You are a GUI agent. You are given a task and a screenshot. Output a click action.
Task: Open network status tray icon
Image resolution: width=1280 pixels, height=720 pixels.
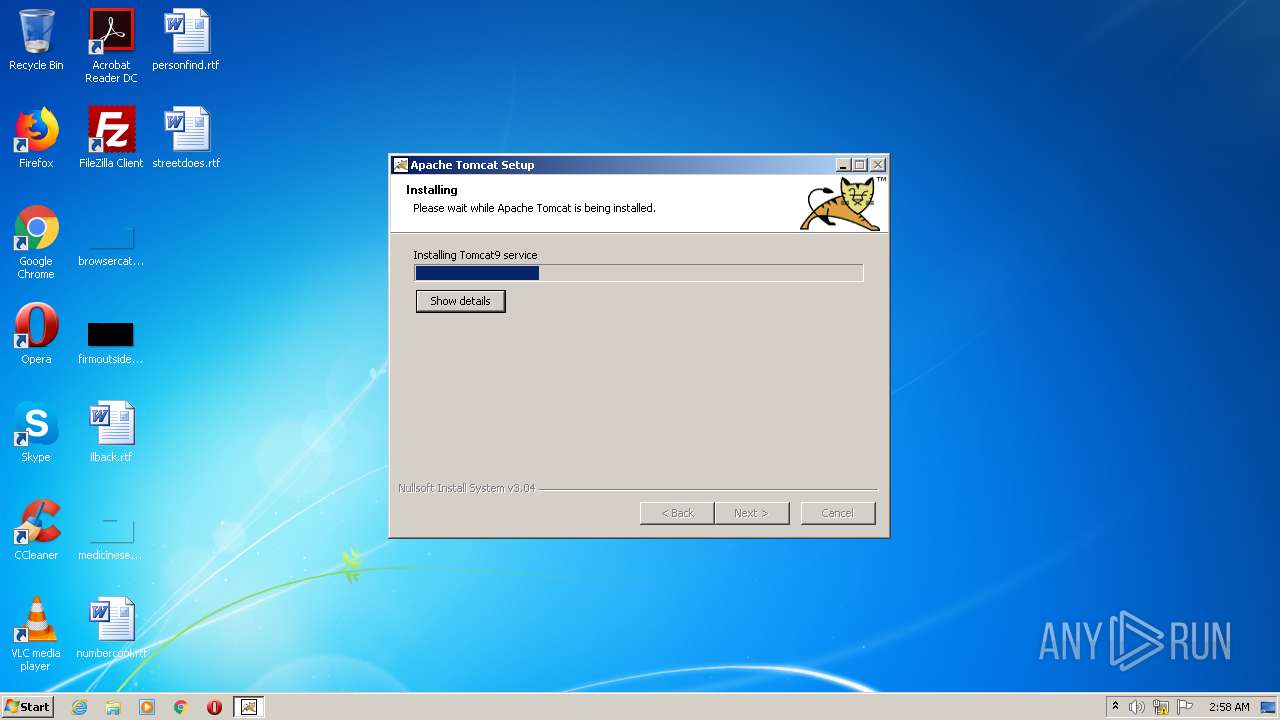coord(1161,707)
